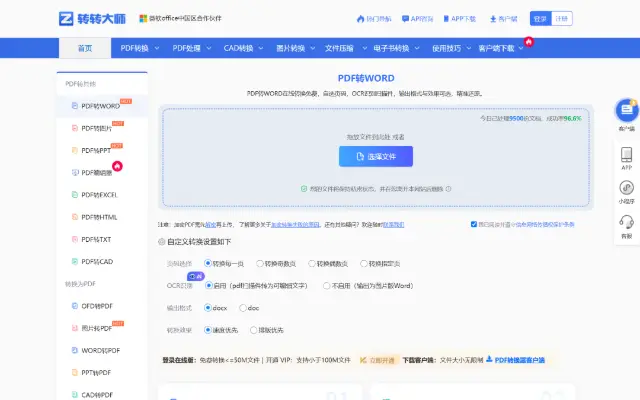Open the 联系我们 link in the note

393,224
